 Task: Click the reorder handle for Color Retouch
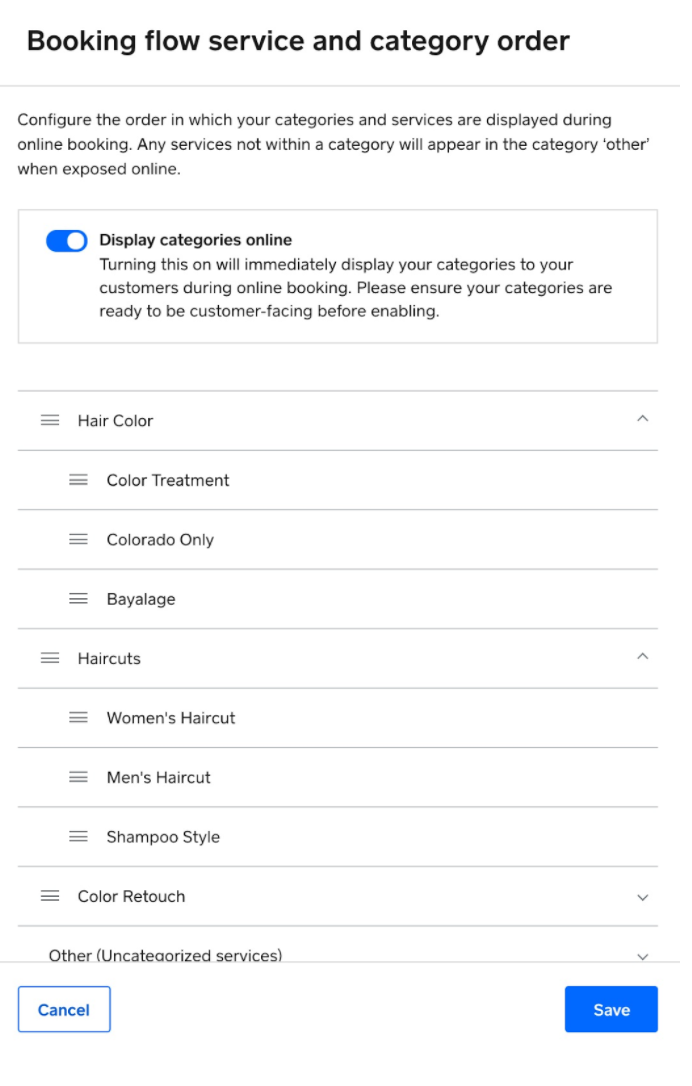click(50, 897)
